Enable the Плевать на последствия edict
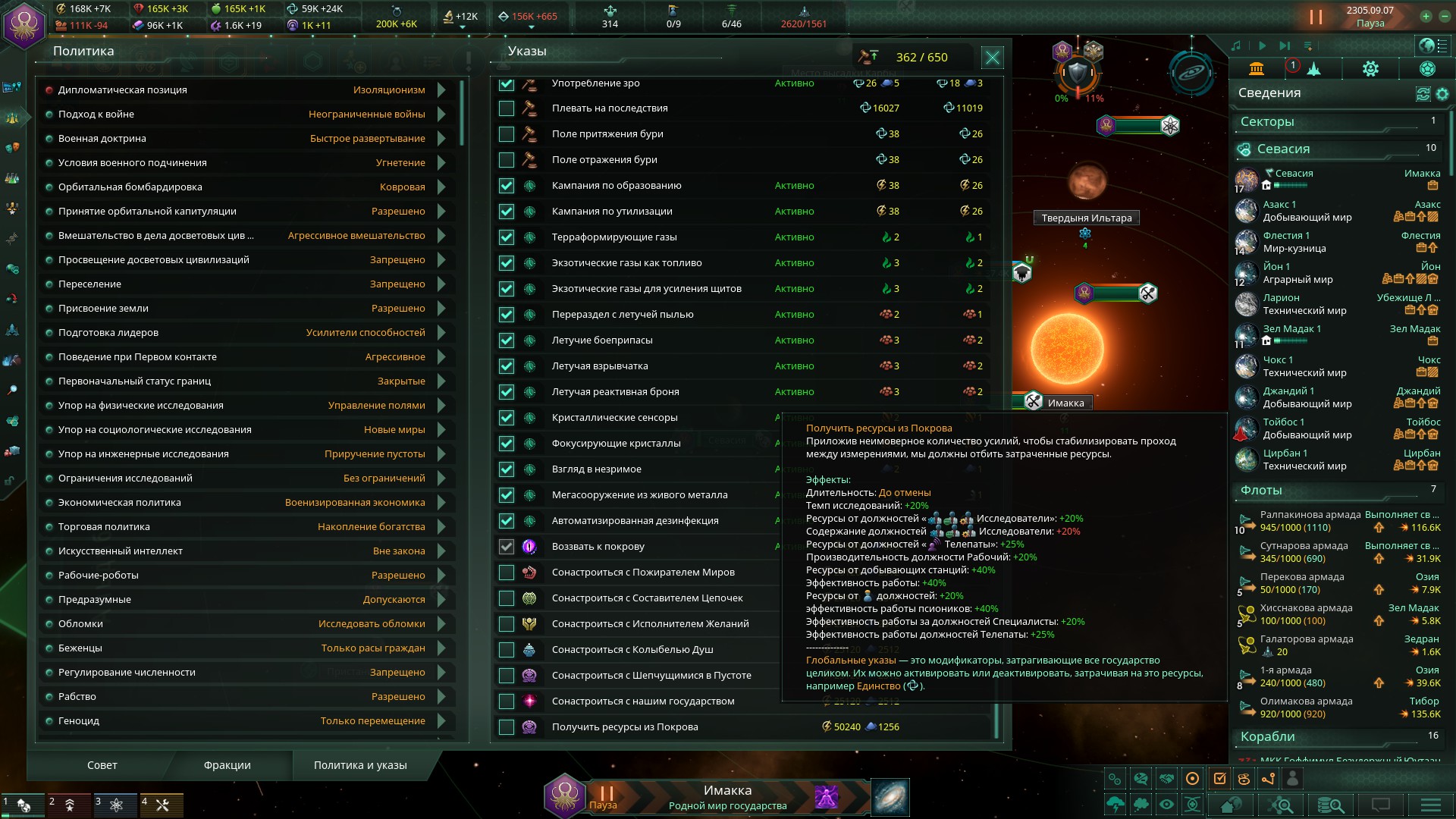The image size is (1456, 819). tap(506, 108)
